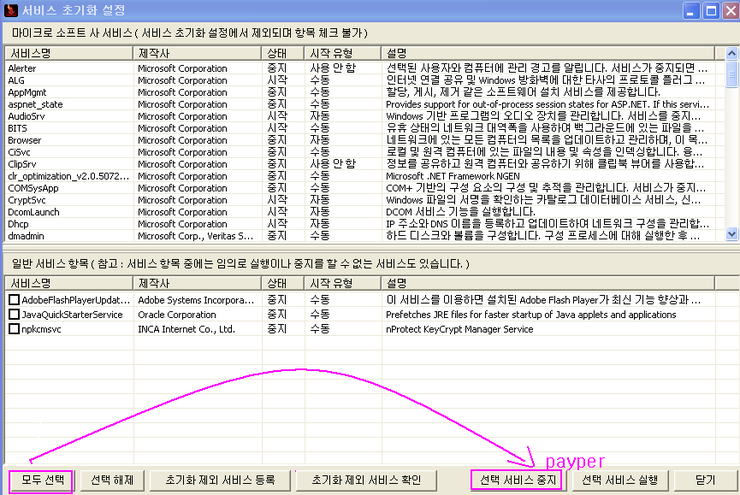The height and width of the screenshot is (495, 740).
Task: Sort top list by 서비스명 column header
Action: tap(68, 52)
